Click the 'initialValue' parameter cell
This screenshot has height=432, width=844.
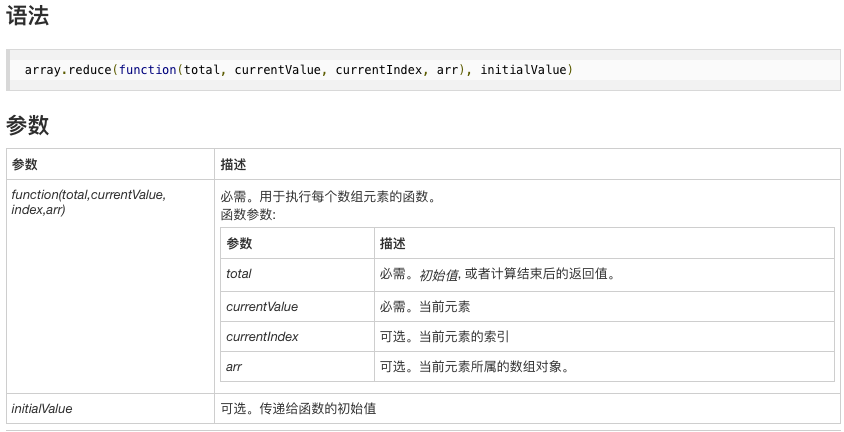click(110, 408)
